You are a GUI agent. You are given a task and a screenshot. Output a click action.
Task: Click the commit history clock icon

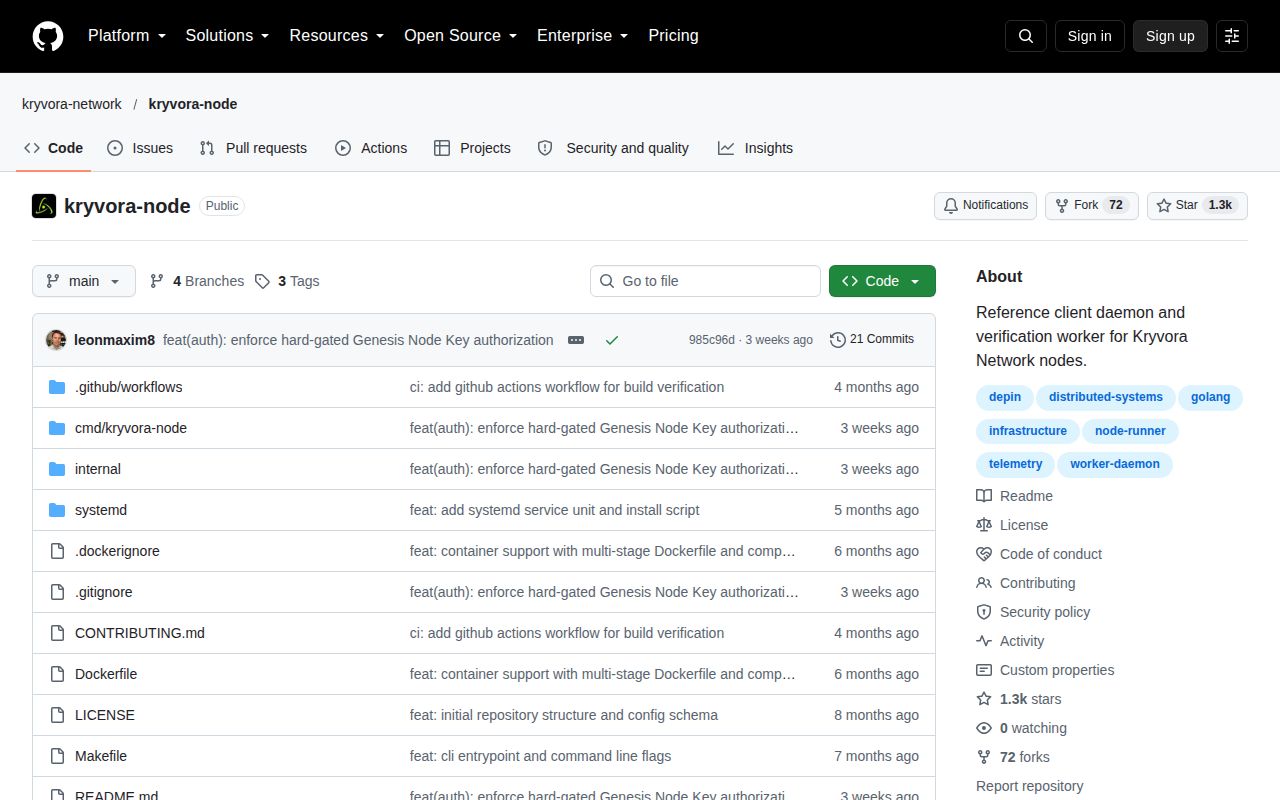click(838, 340)
